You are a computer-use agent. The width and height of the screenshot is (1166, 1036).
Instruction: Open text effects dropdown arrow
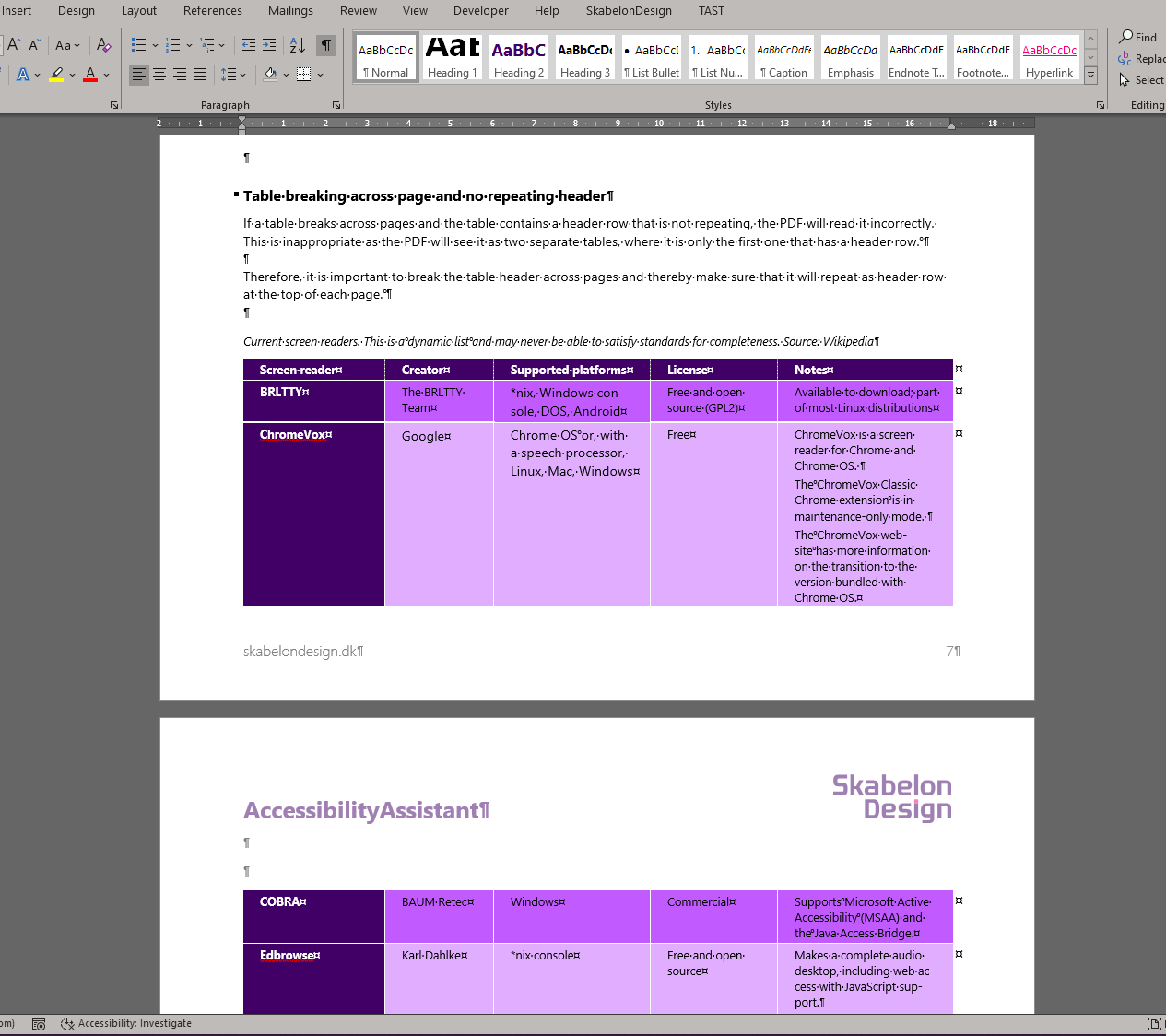(x=38, y=75)
